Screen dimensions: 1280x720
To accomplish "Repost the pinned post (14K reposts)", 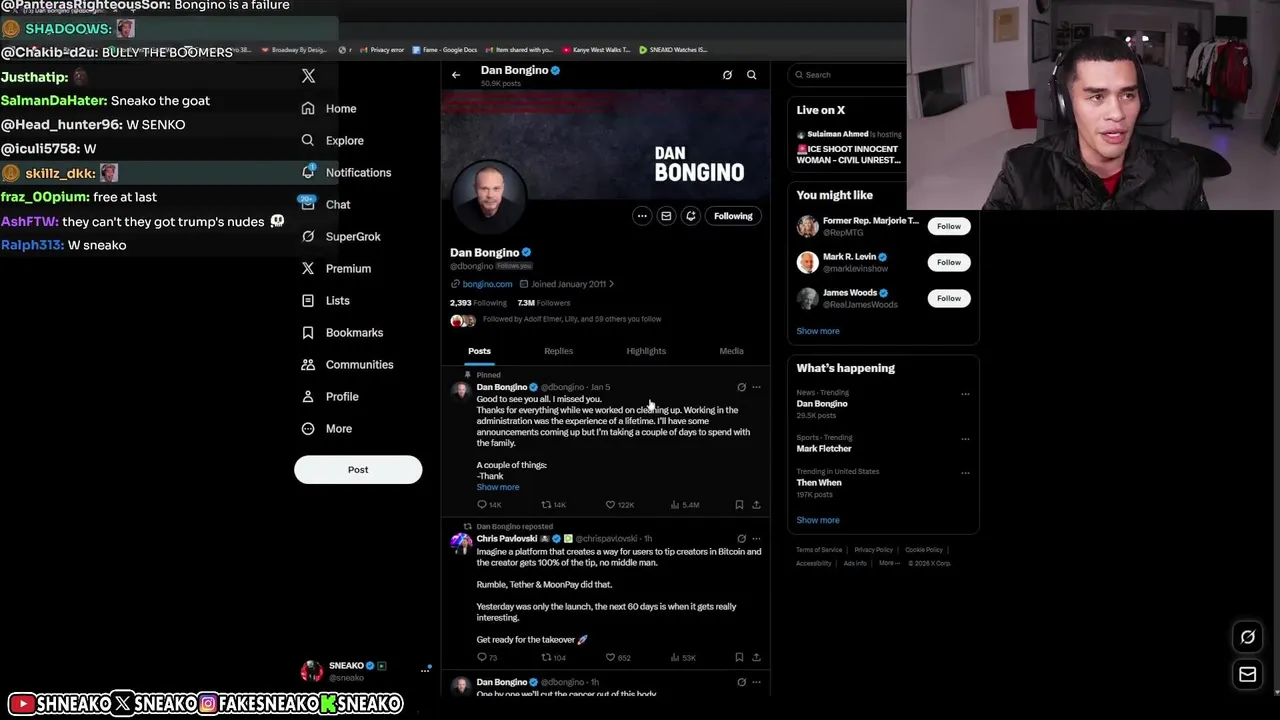I will (x=553, y=505).
